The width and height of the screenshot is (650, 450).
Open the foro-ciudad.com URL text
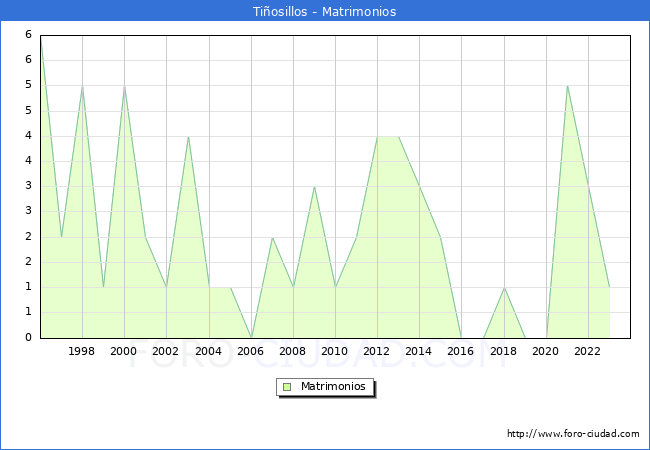click(573, 434)
